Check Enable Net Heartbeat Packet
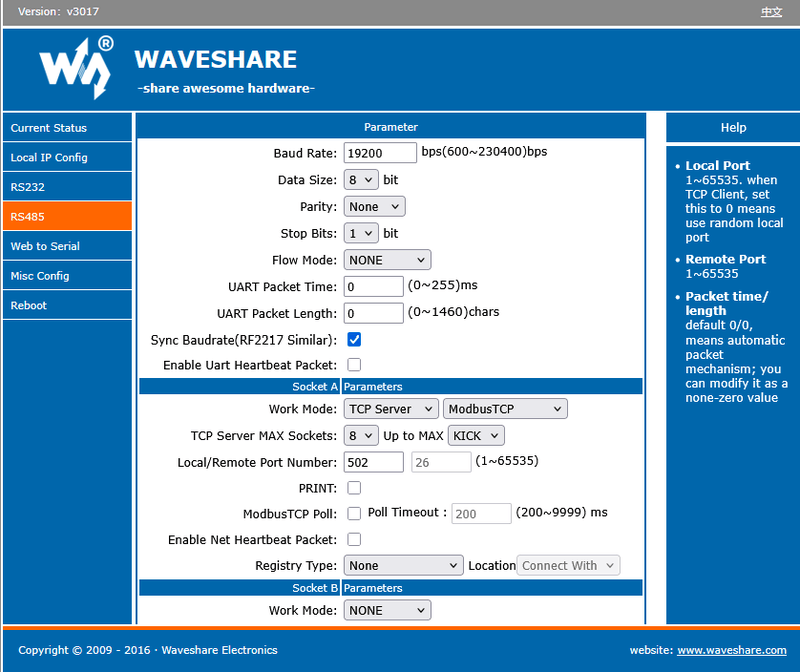The width and height of the screenshot is (800, 672). 354,539
